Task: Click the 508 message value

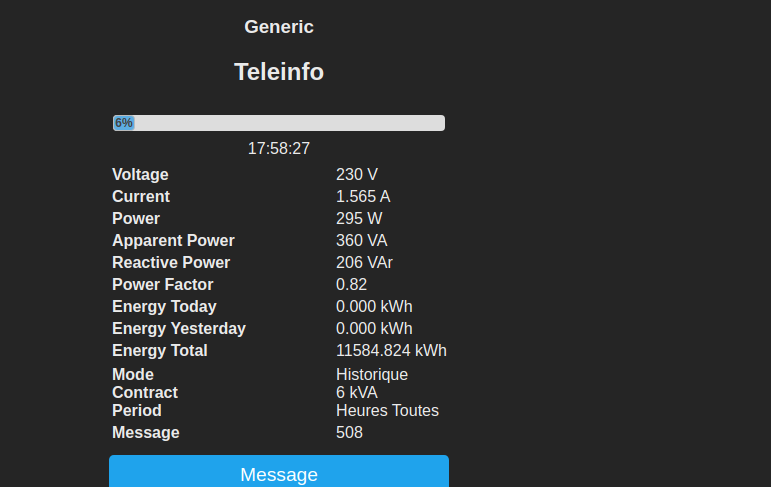Action: [349, 433]
